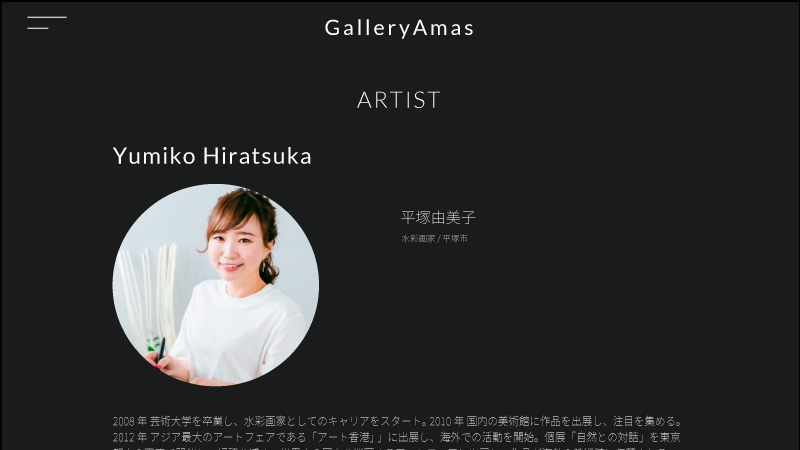Click the biography line starting 2012年

396,437
